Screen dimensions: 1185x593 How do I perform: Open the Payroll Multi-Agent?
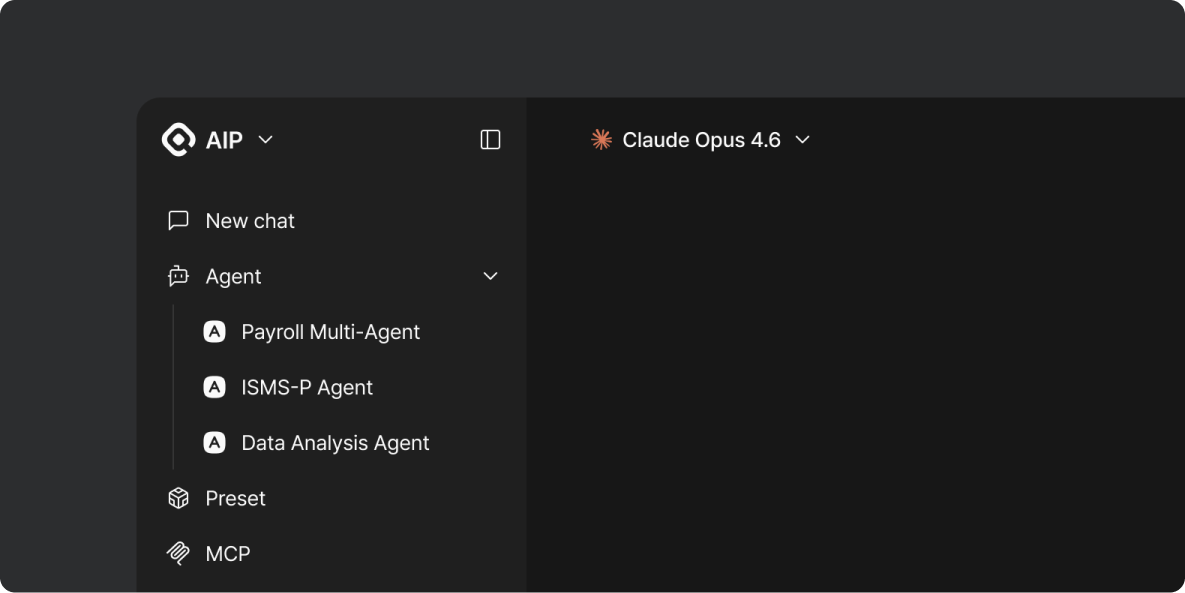point(331,331)
